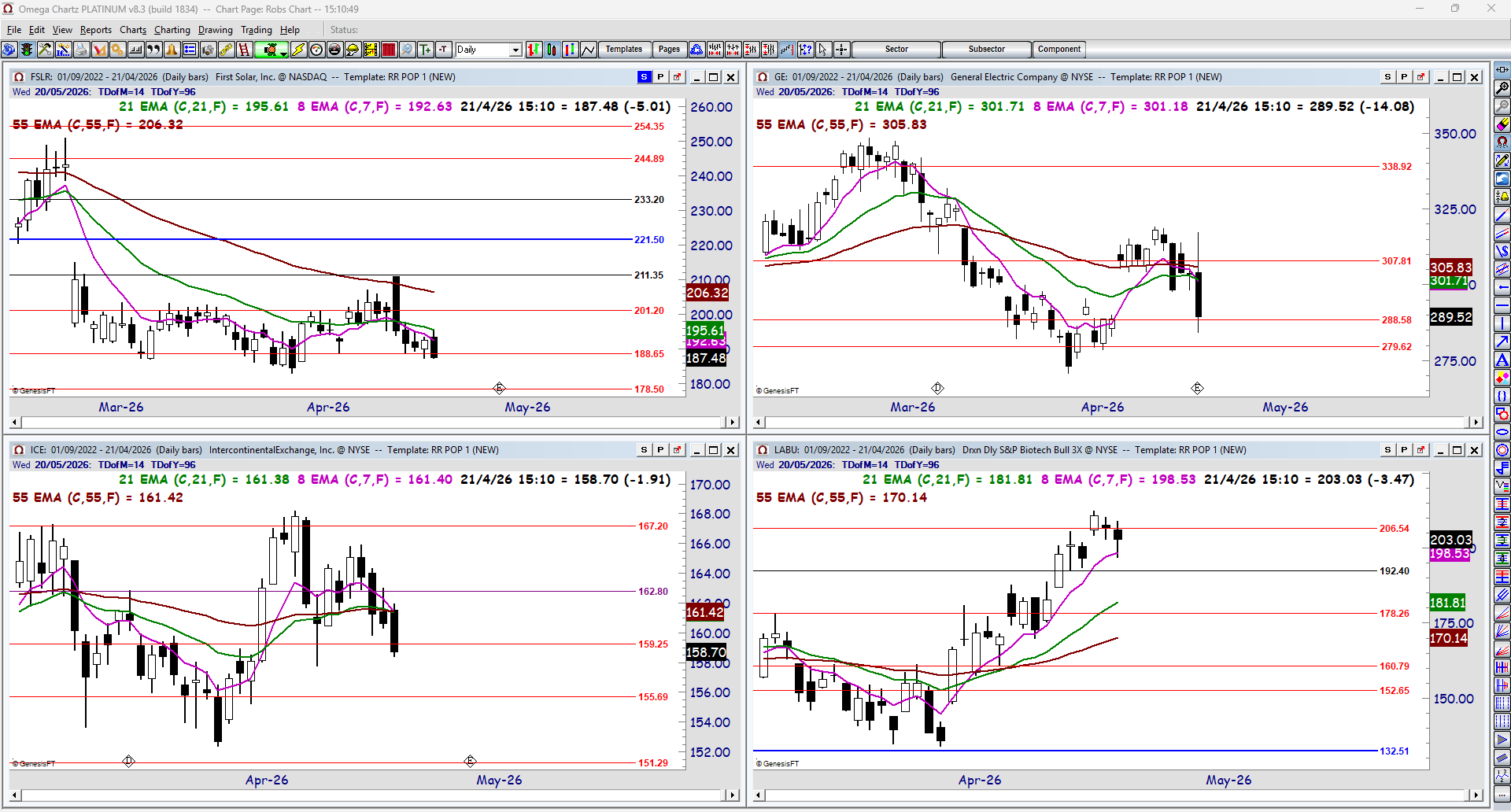Click the Sector button
This screenshot has width=1511, height=812.
[896, 50]
